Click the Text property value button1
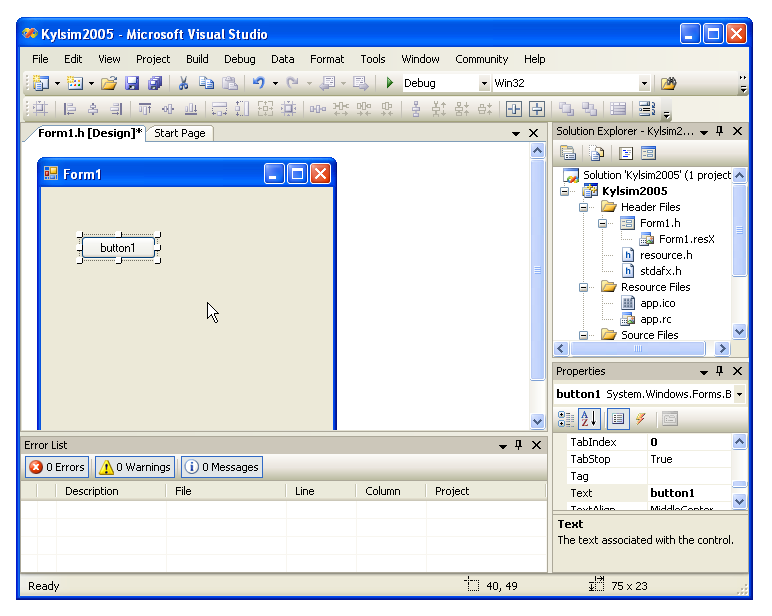Viewport: 772px width, 616px height. (689, 493)
